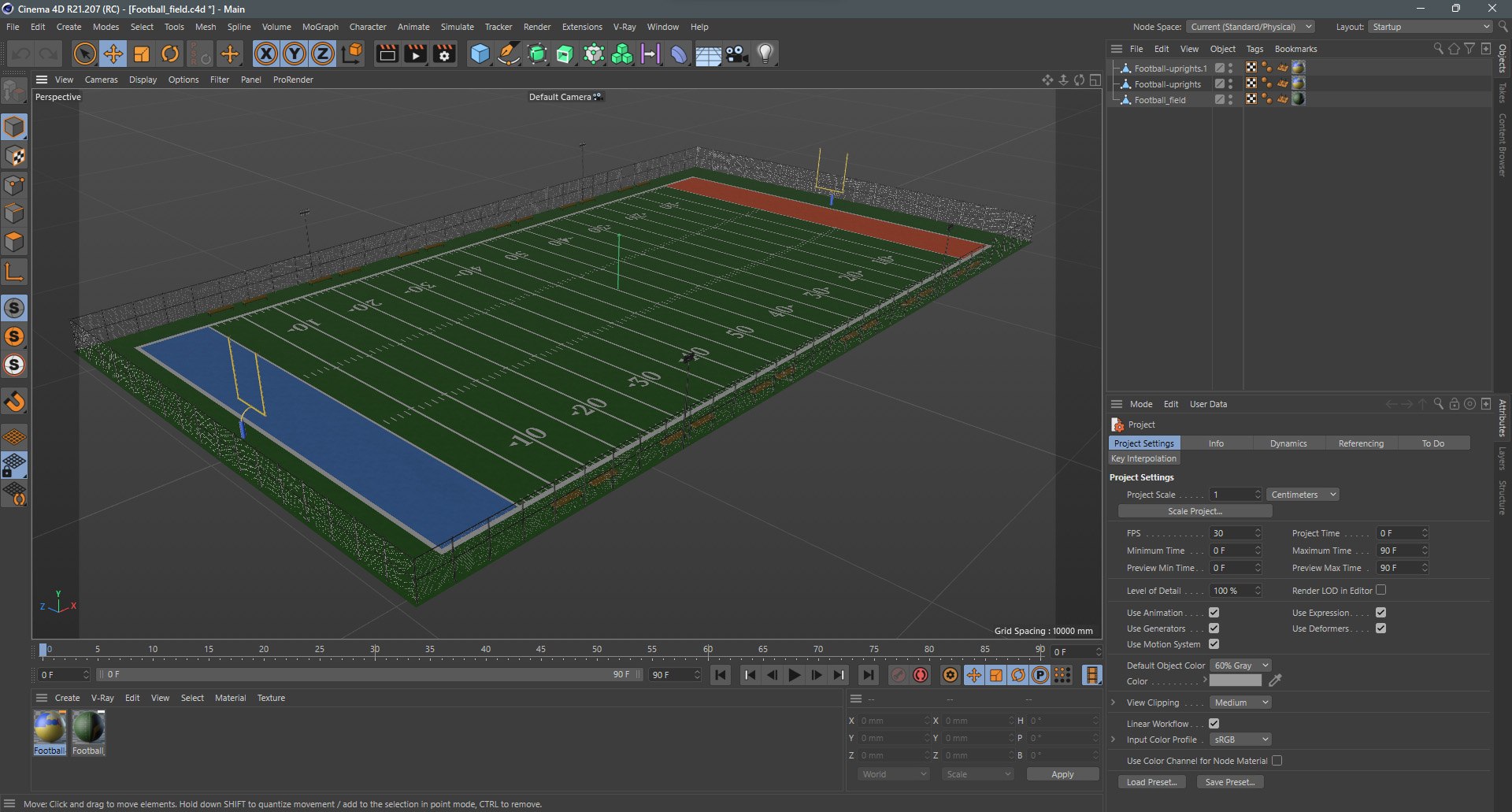Add a Subdivision Surface generator

pos(537,54)
